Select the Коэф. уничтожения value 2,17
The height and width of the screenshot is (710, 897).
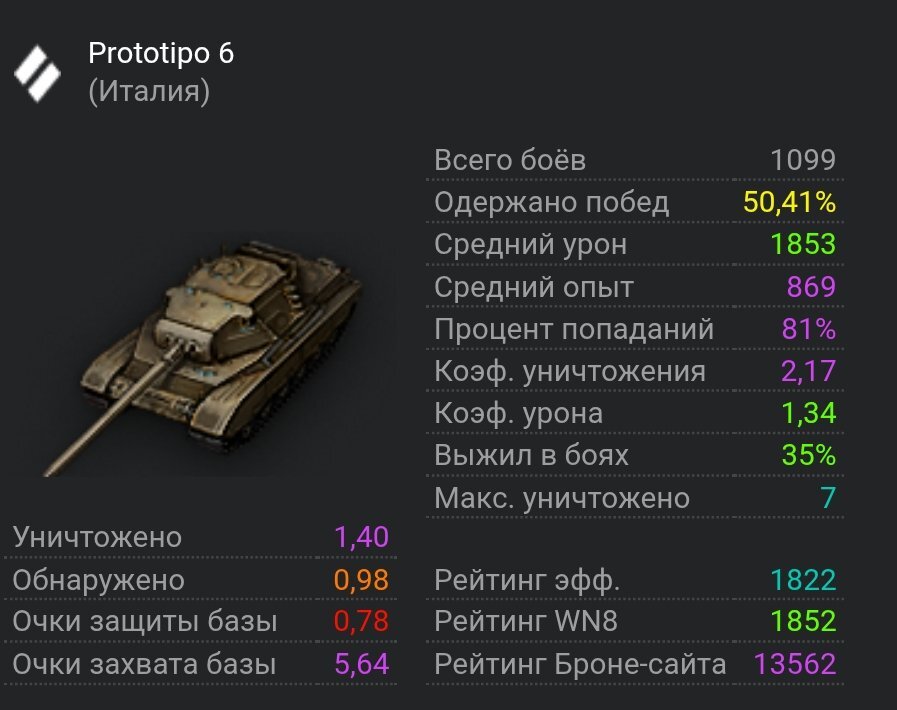tap(808, 372)
